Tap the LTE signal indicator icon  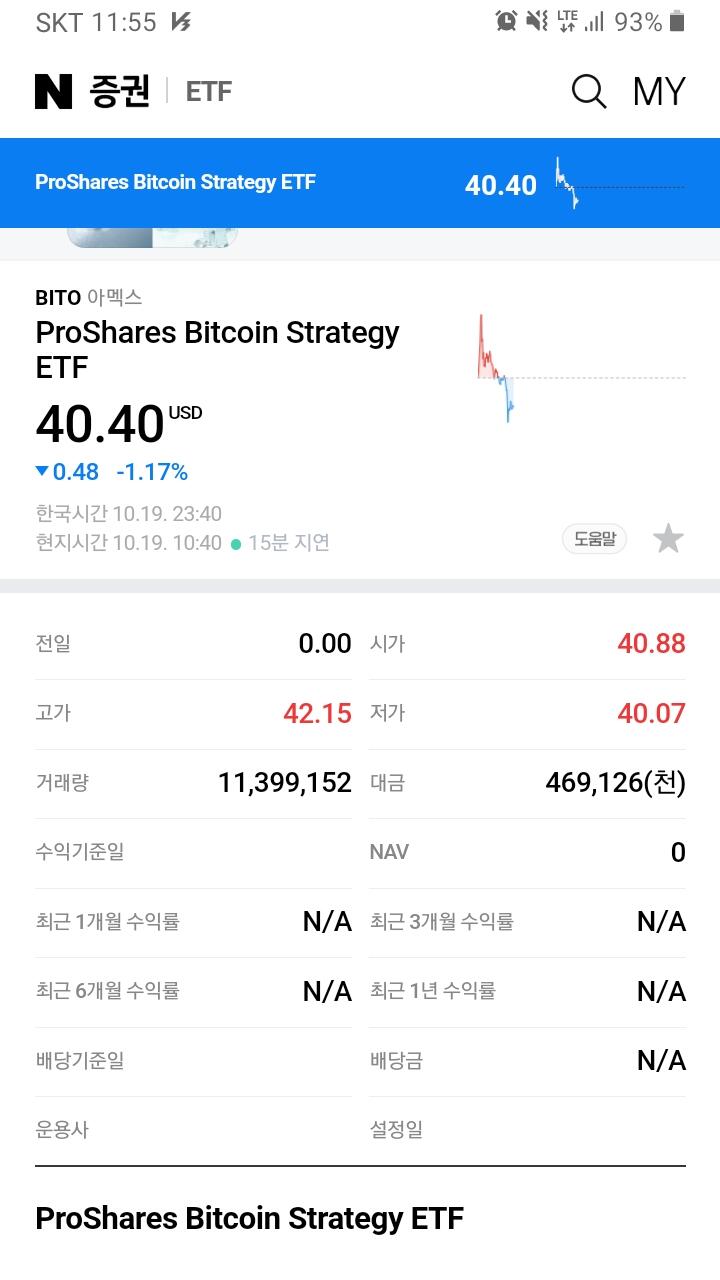coord(568,21)
